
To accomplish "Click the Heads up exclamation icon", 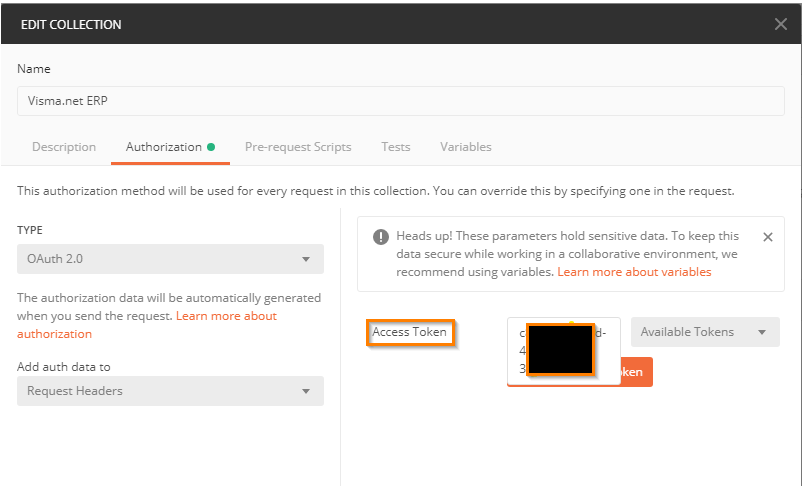I will point(381,237).
